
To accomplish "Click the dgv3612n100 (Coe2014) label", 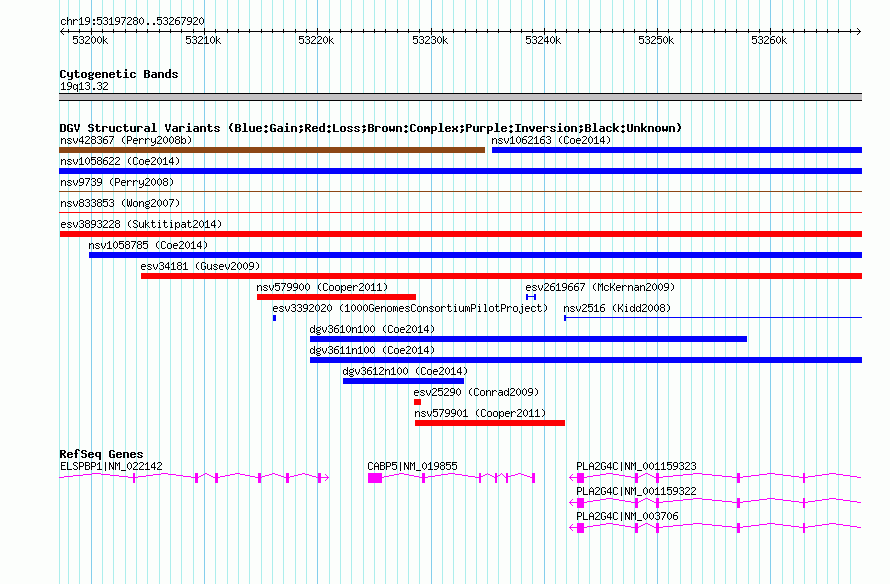I will coord(405,371).
